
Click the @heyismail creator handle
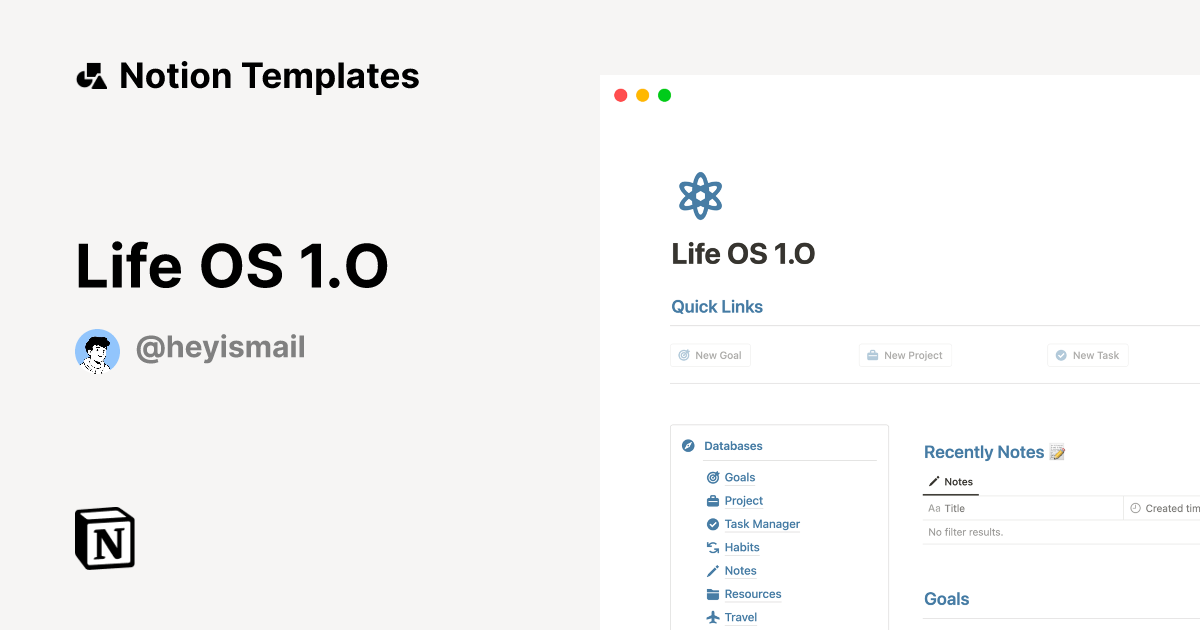[x=220, y=347]
